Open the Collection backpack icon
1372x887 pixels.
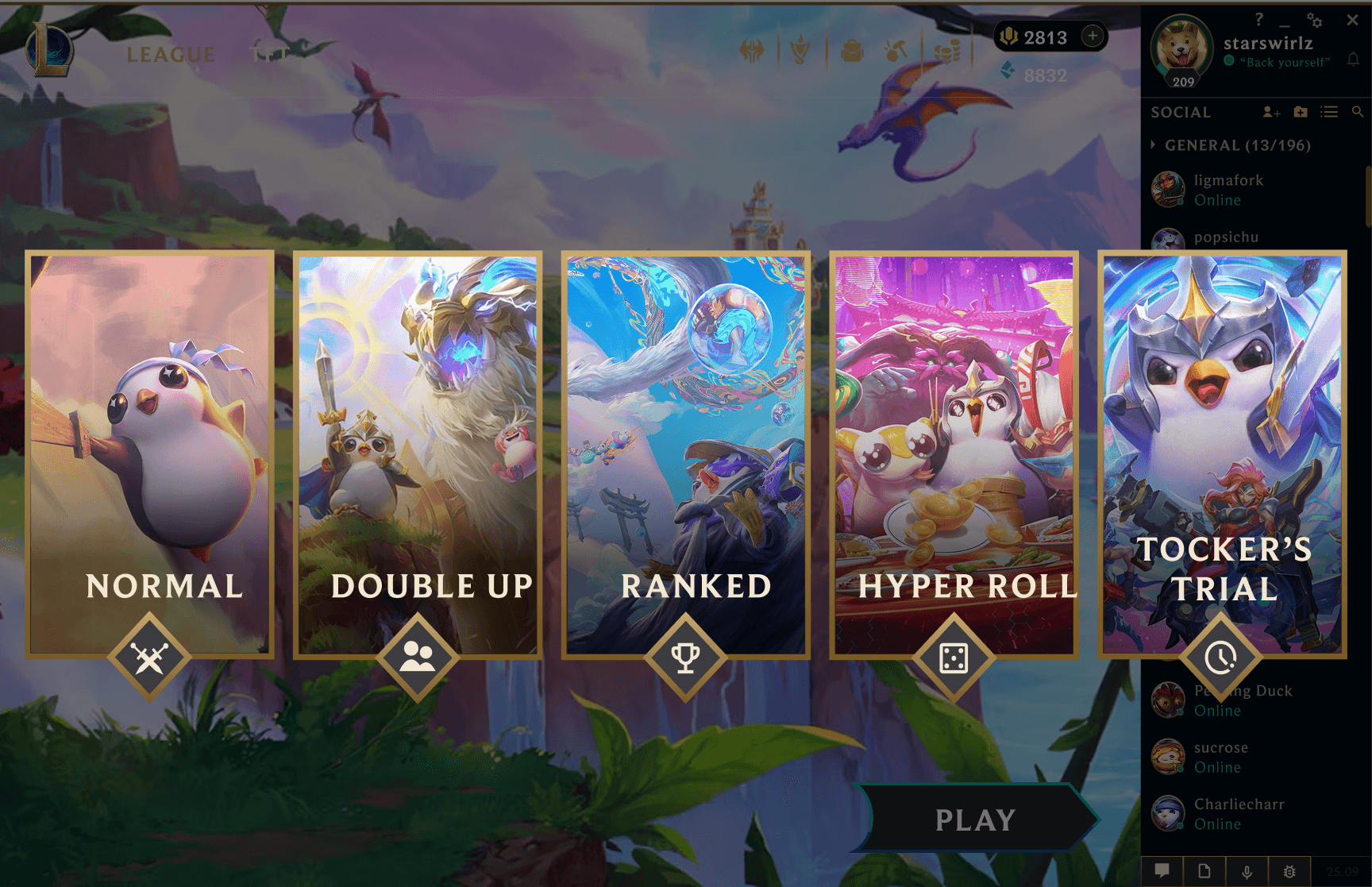pyautogui.click(x=853, y=52)
